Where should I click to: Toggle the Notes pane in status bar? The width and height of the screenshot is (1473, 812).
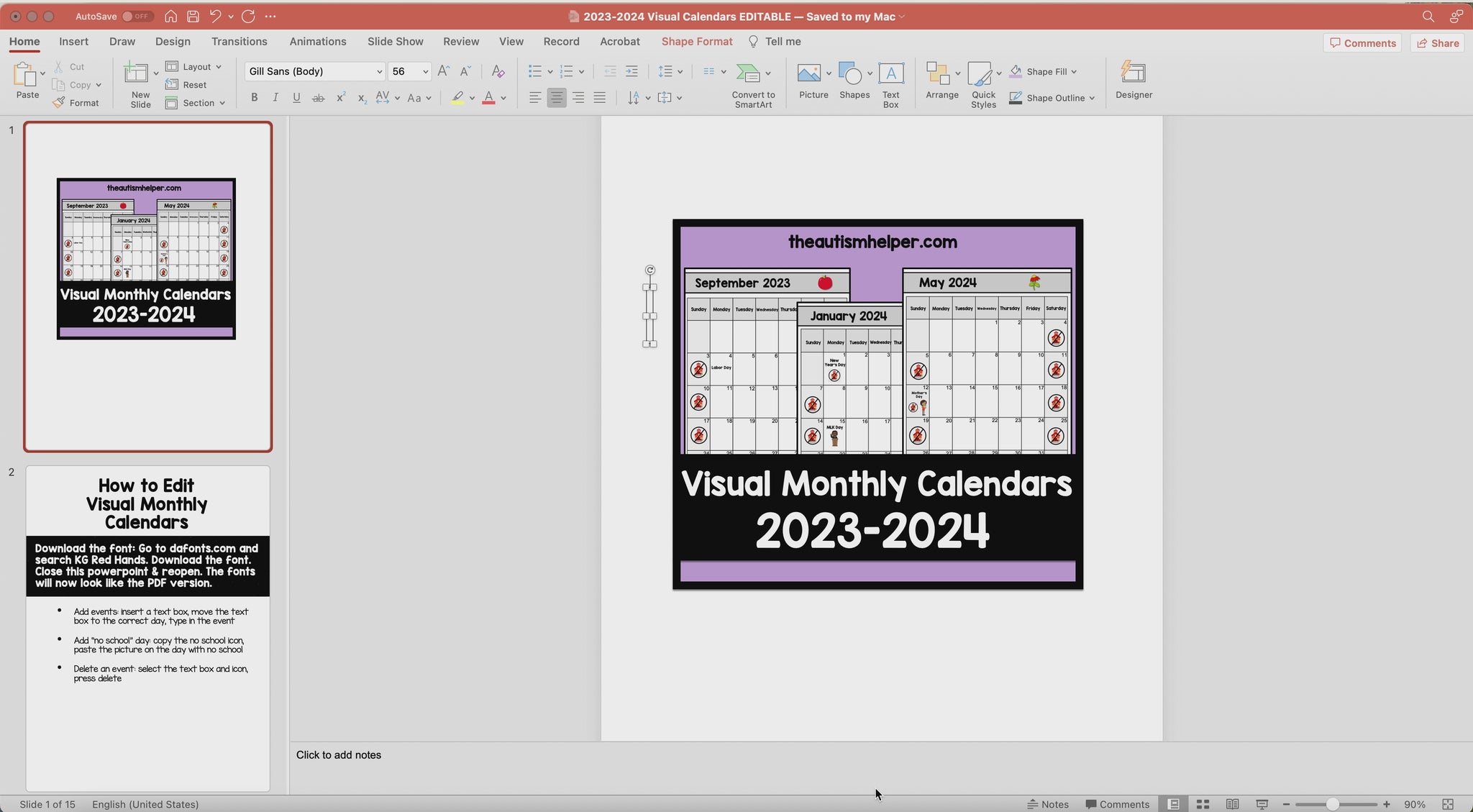click(1047, 804)
